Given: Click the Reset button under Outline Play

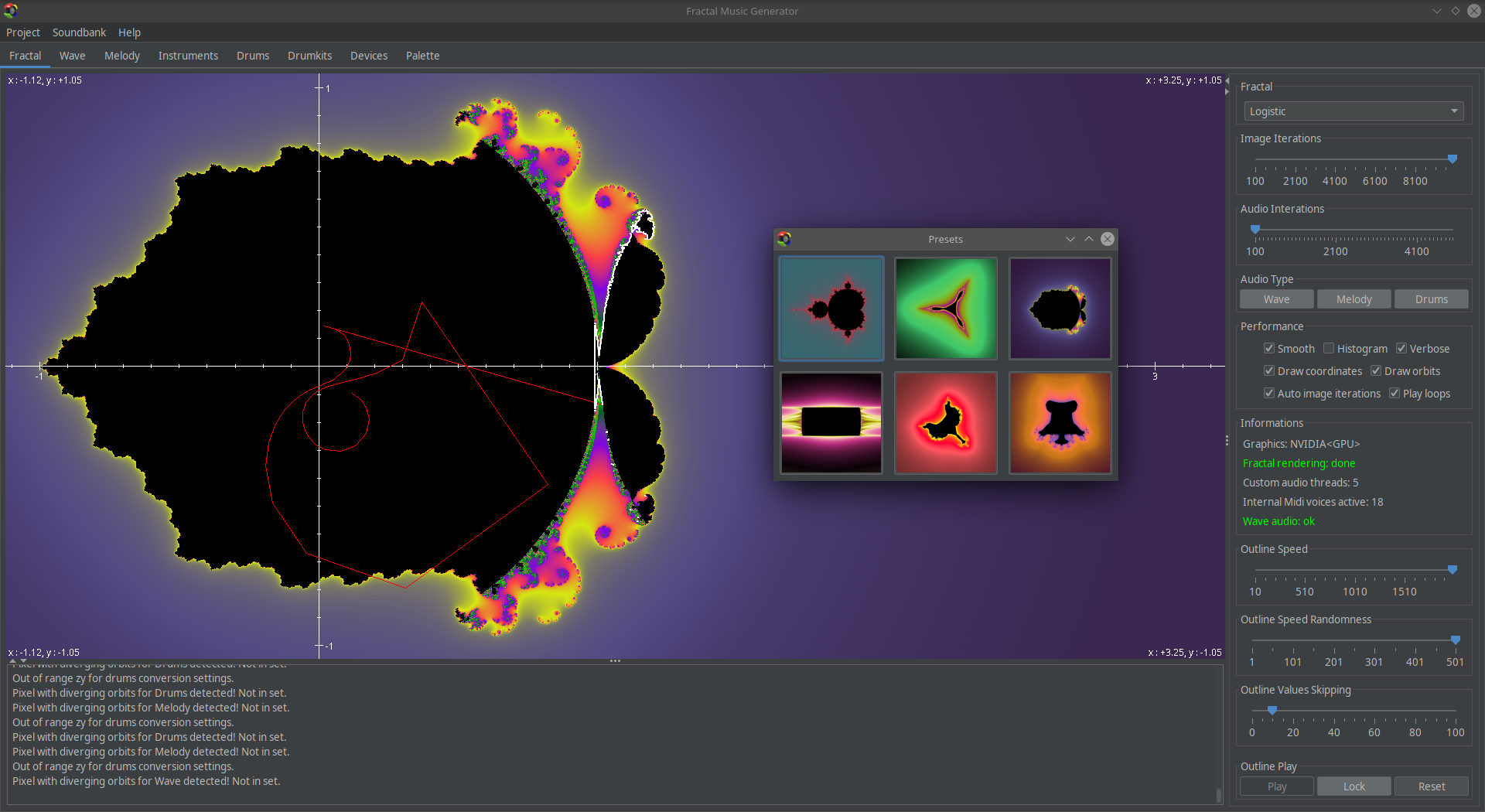Looking at the screenshot, I should point(1431,786).
